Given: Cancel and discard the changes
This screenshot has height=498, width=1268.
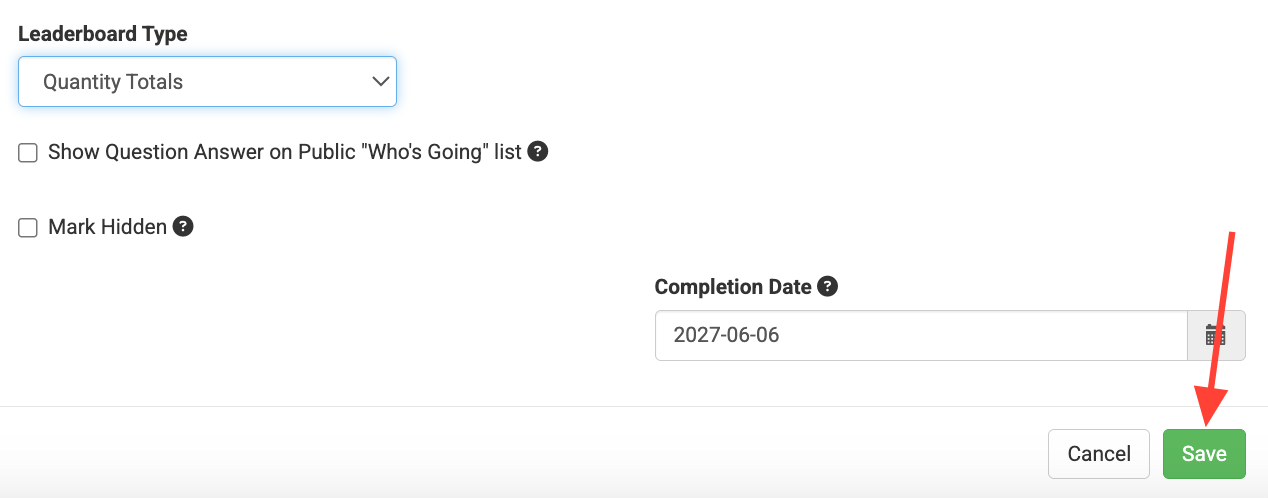Looking at the screenshot, I should (x=1099, y=454).
